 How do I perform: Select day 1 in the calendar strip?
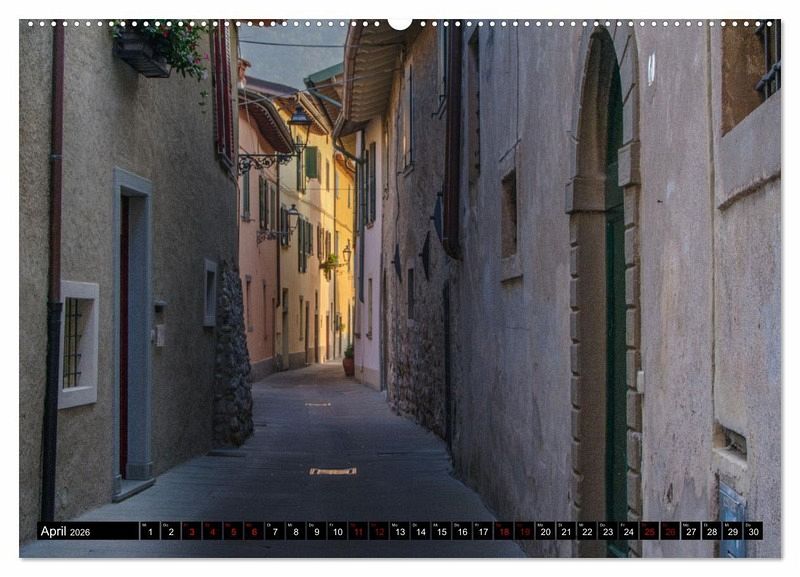[149, 531]
